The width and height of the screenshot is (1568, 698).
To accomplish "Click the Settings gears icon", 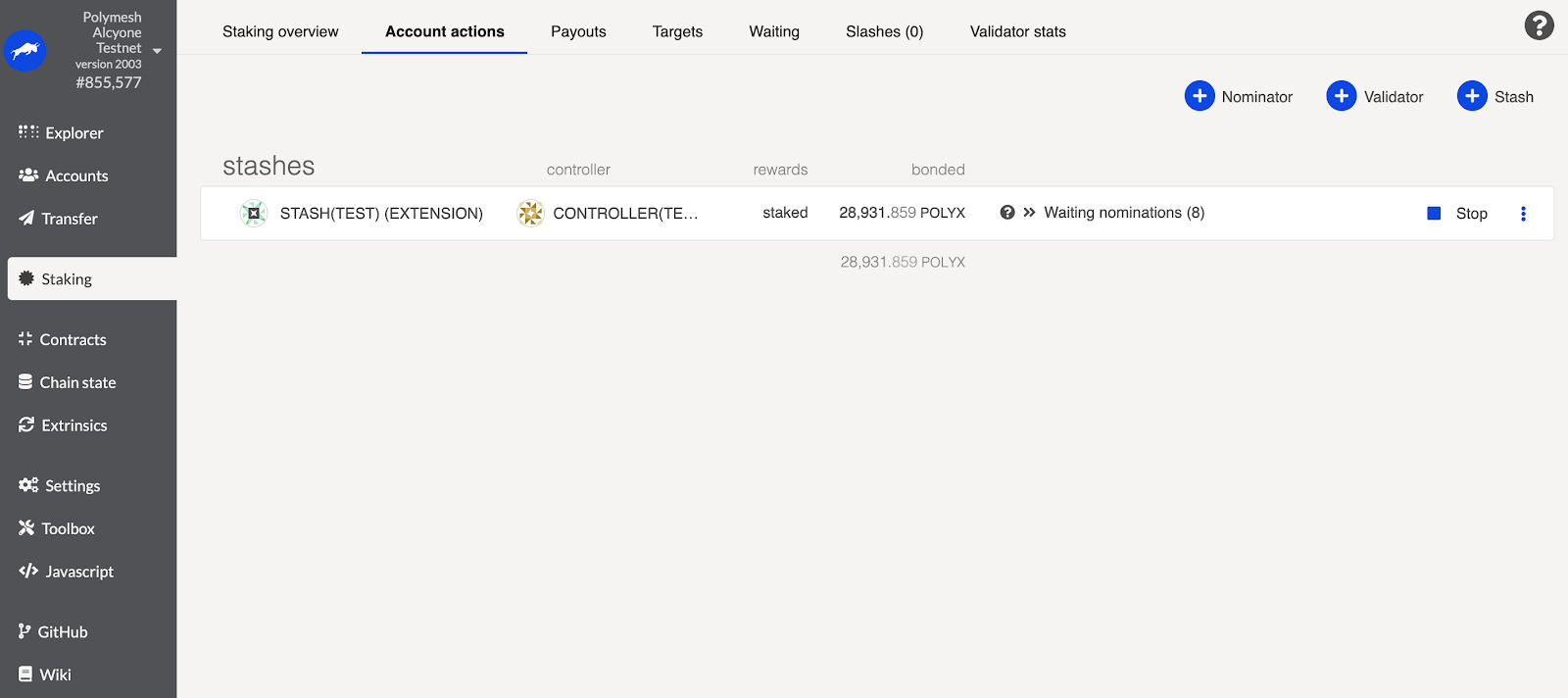I will point(28,485).
